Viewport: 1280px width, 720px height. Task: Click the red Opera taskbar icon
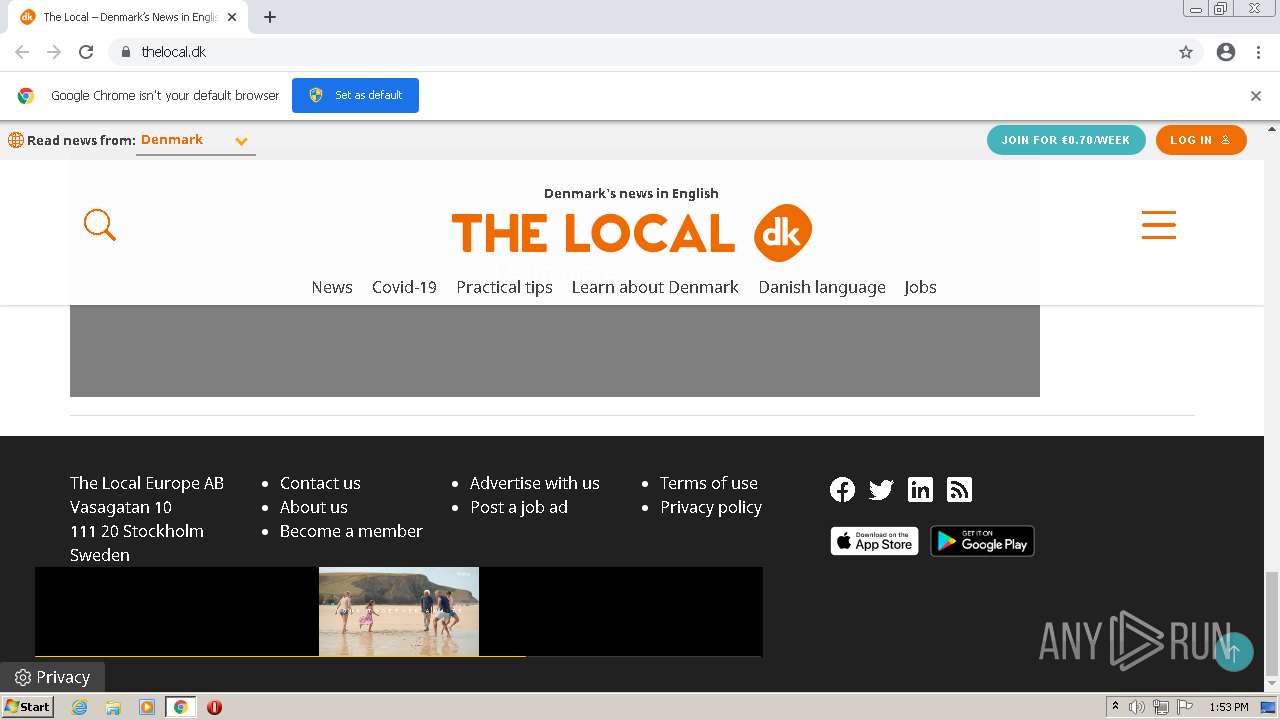[214, 707]
